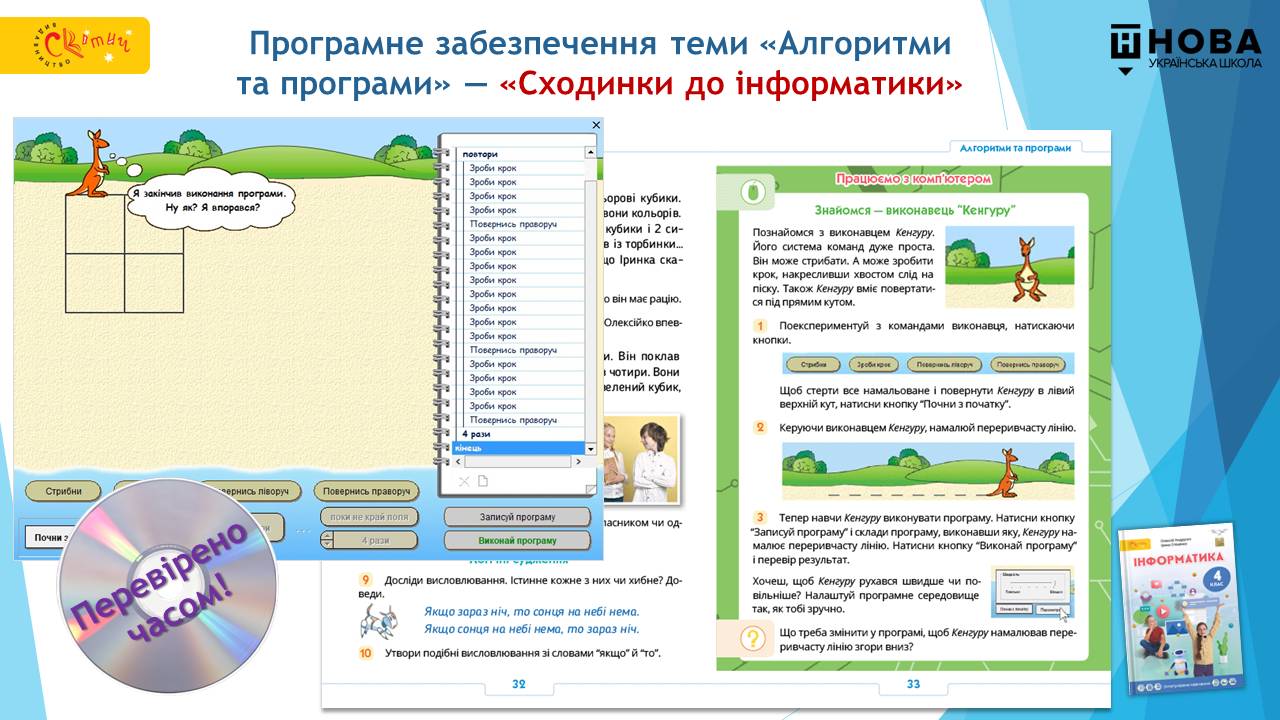Click the Повернись ліворуч button pictured on page 33
Screen dimensions: 1280x720
pyautogui.click(x=942, y=365)
